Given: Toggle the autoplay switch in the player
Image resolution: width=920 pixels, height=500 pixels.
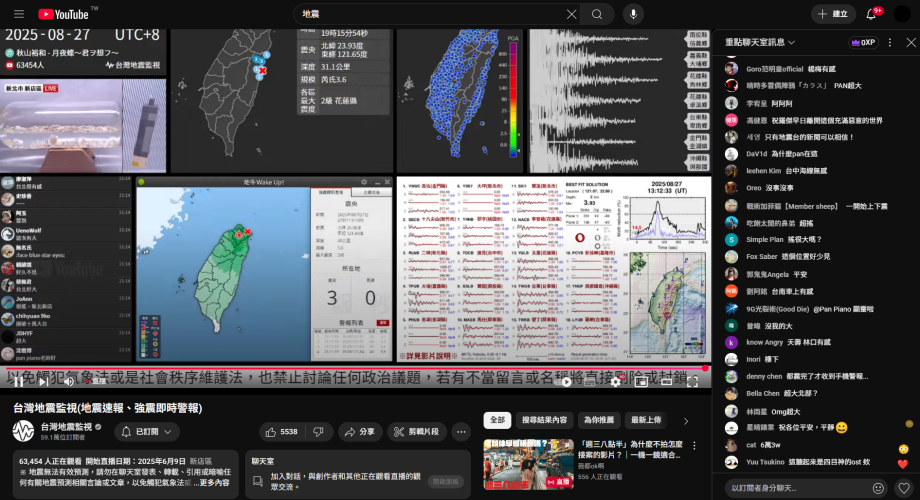Looking at the screenshot, I should (x=565, y=382).
